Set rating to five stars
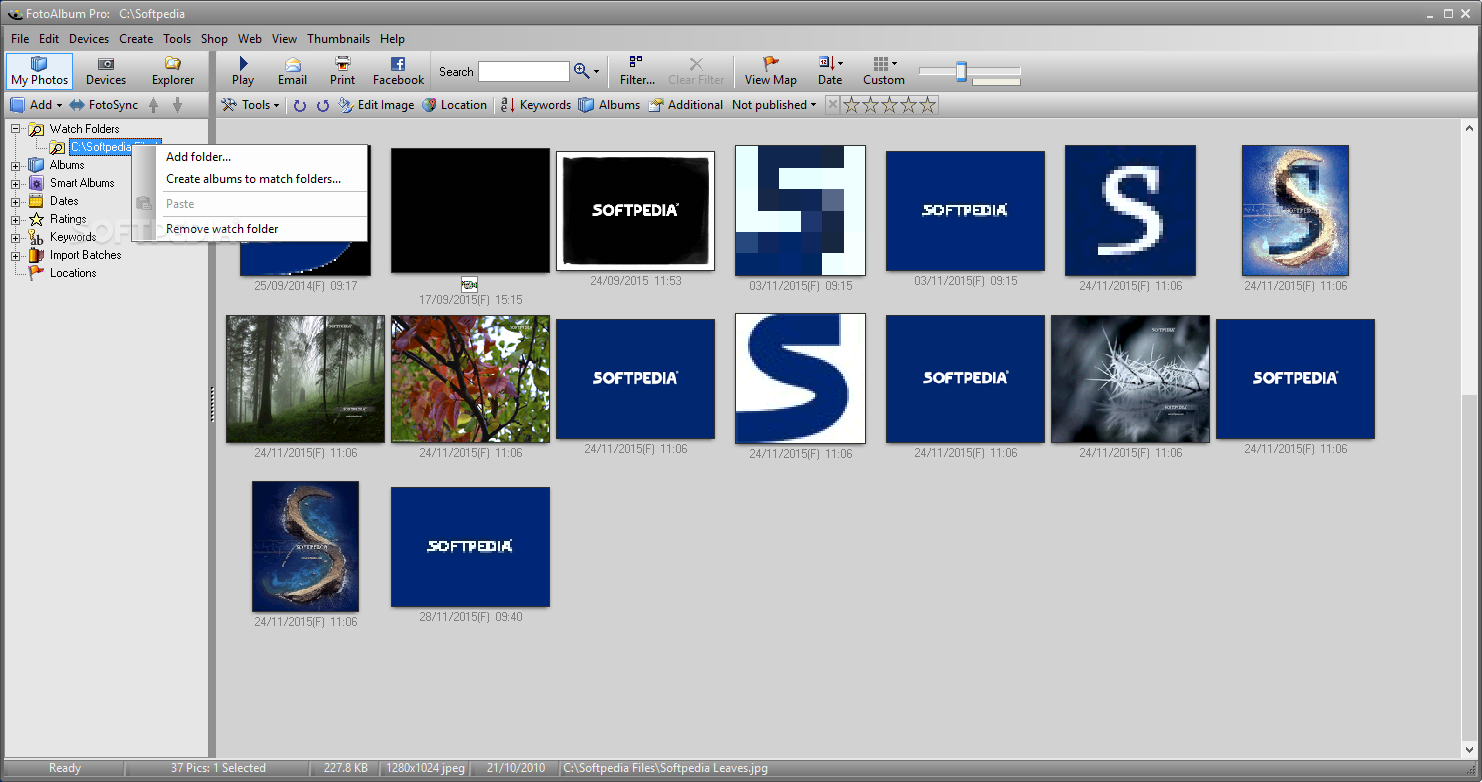The height and width of the screenshot is (782, 1482). [x=928, y=105]
